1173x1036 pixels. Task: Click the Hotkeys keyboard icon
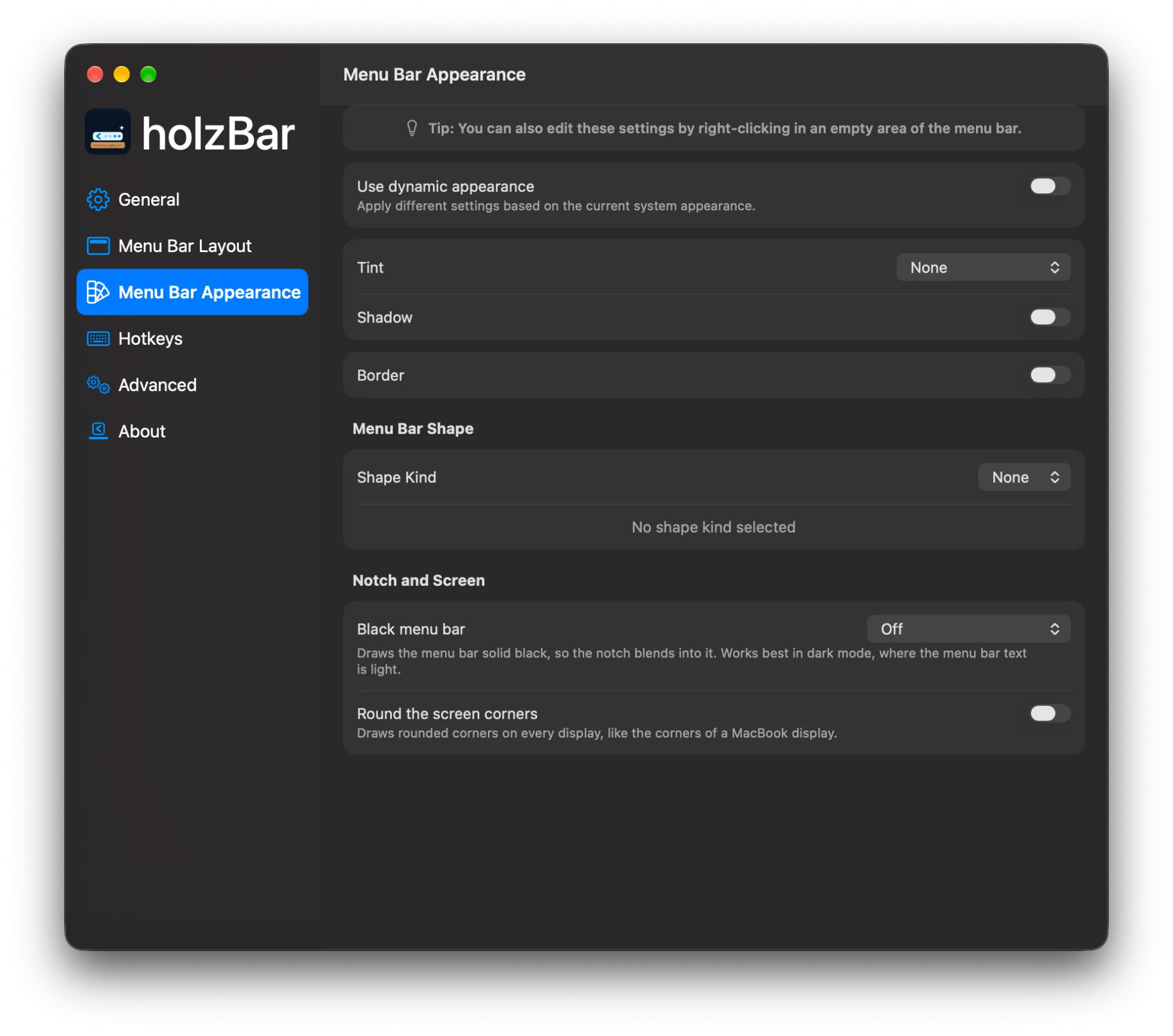(x=98, y=339)
